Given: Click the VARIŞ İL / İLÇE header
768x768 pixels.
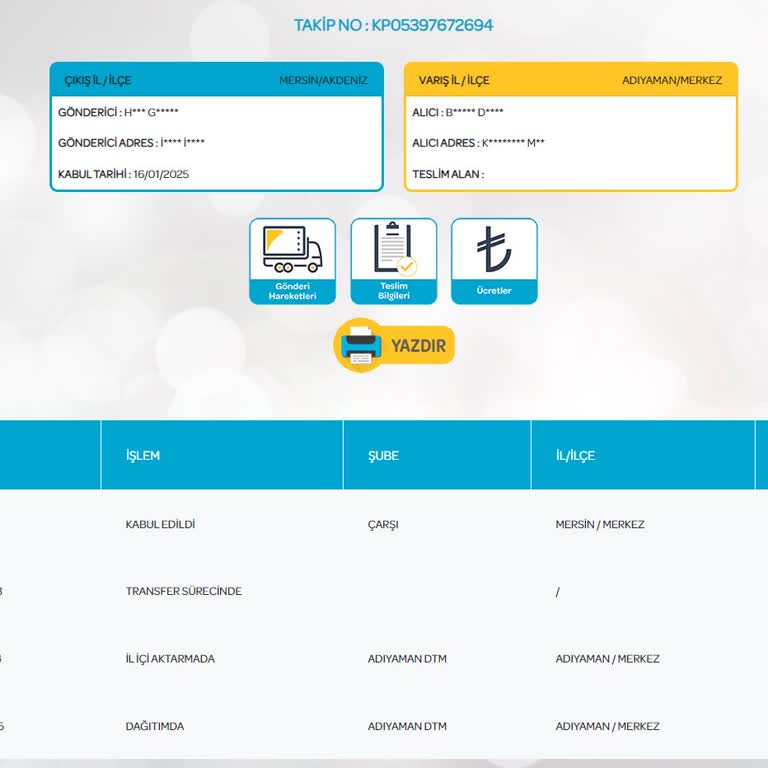Looking at the screenshot, I should tap(454, 80).
